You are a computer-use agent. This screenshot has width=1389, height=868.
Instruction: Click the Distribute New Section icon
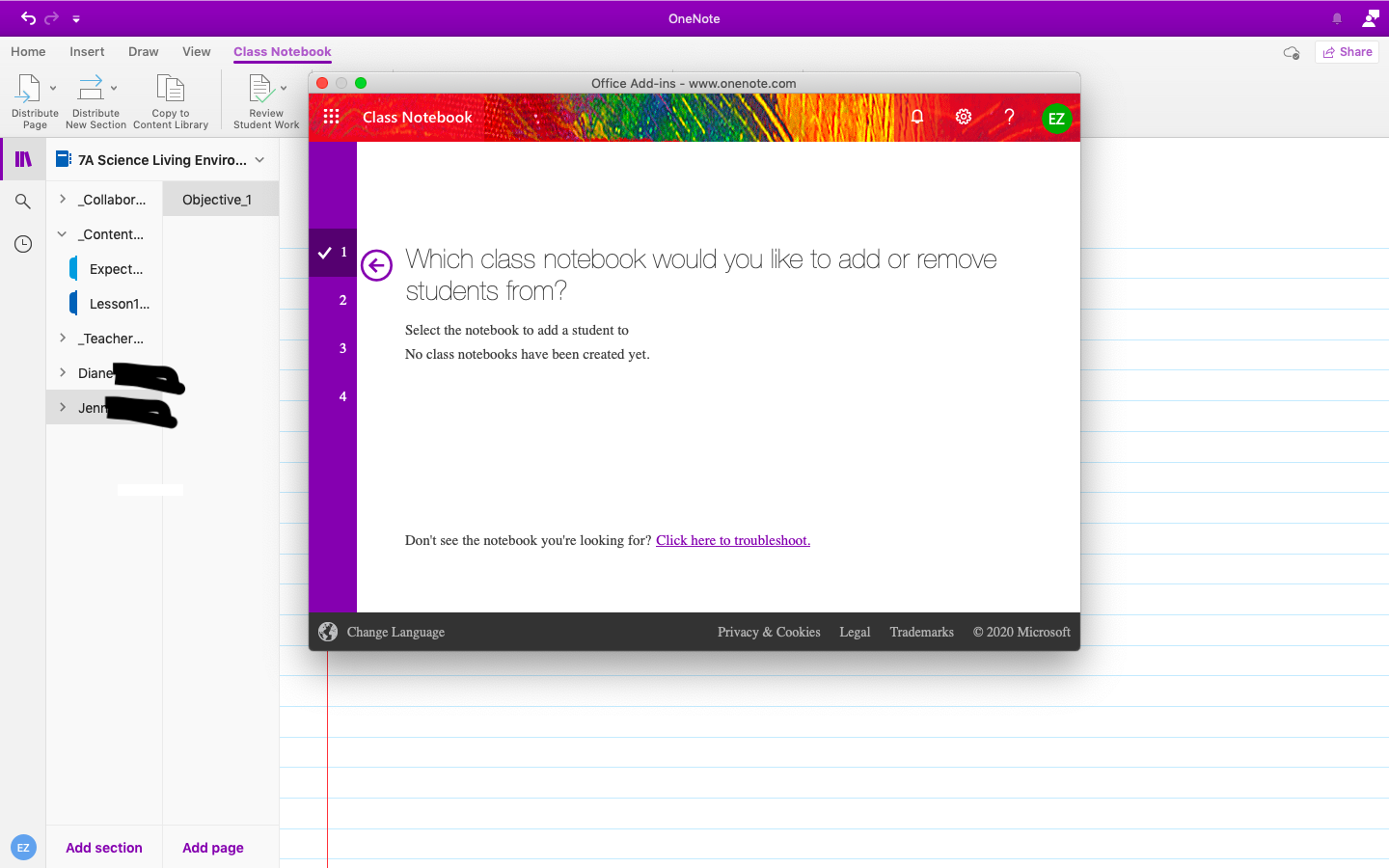pos(91,89)
